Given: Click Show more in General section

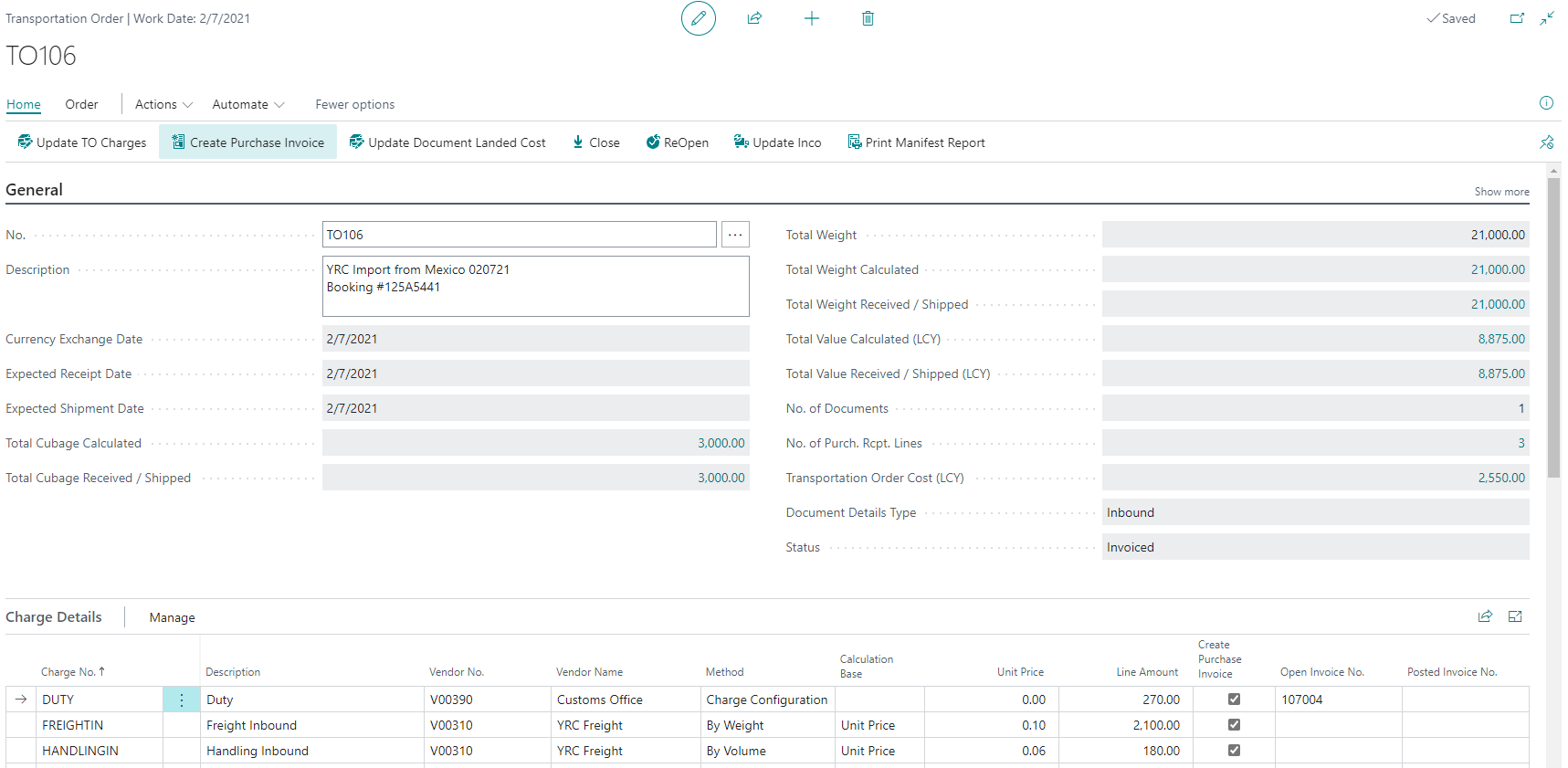Looking at the screenshot, I should click(1501, 192).
